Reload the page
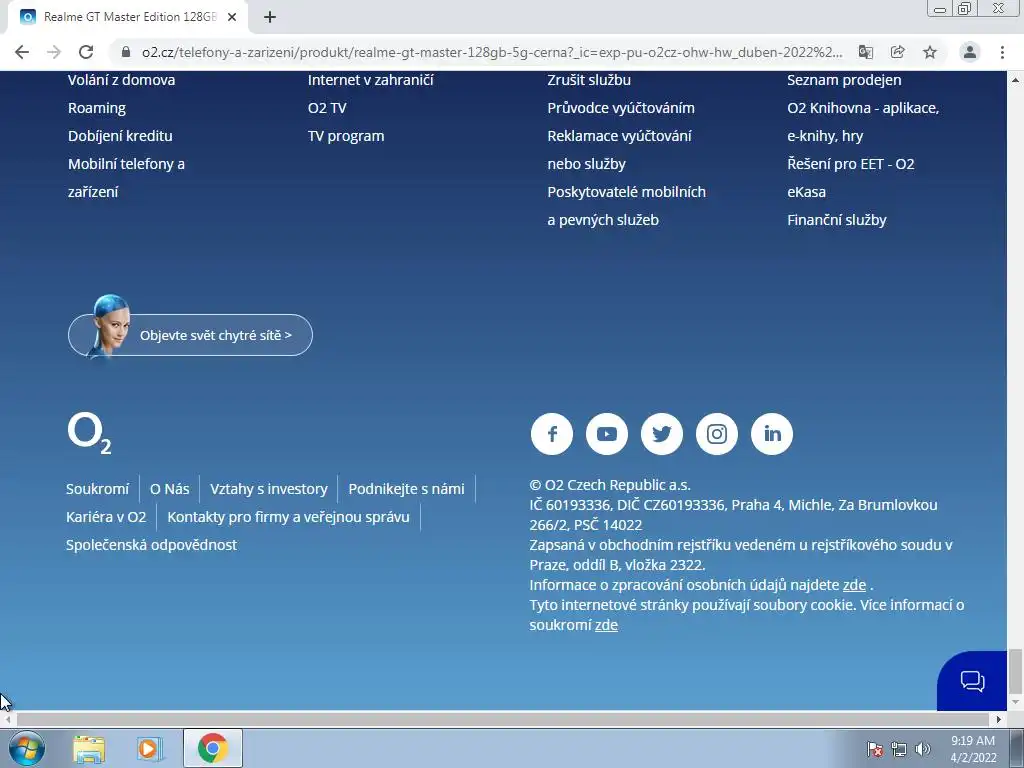The height and width of the screenshot is (768, 1024). pyautogui.click(x=86, y=52)
